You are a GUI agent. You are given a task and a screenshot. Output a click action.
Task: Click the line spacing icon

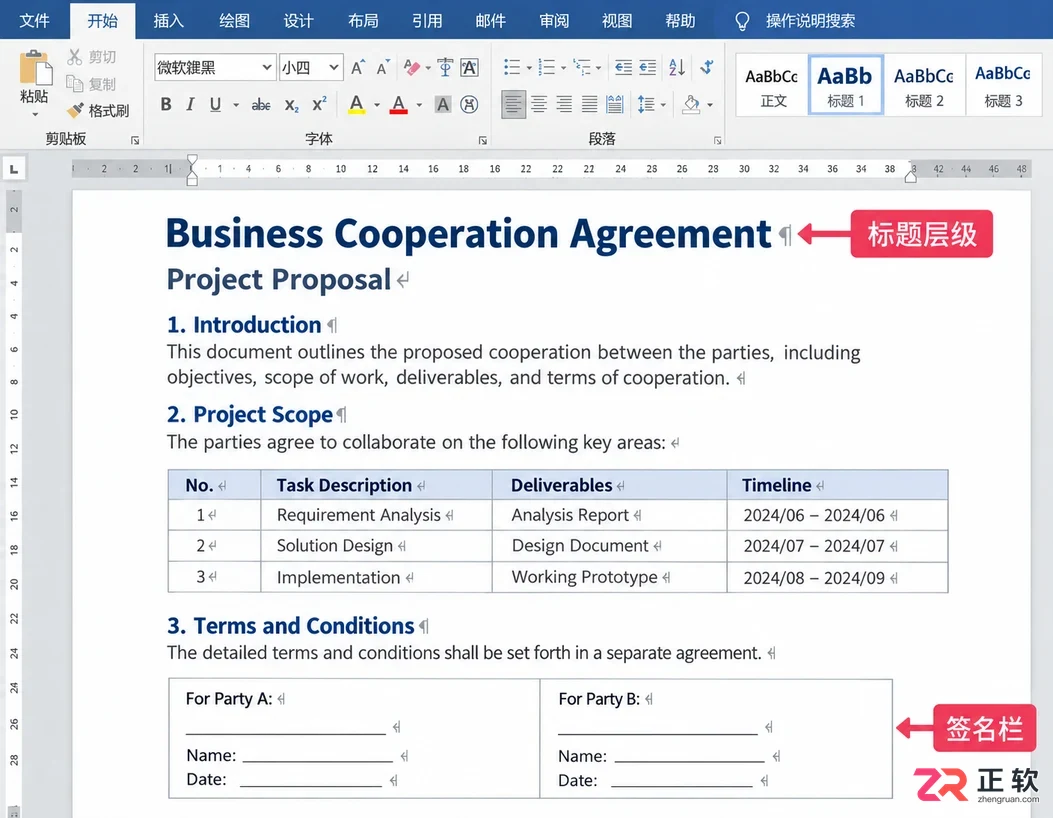click(646, 104)
